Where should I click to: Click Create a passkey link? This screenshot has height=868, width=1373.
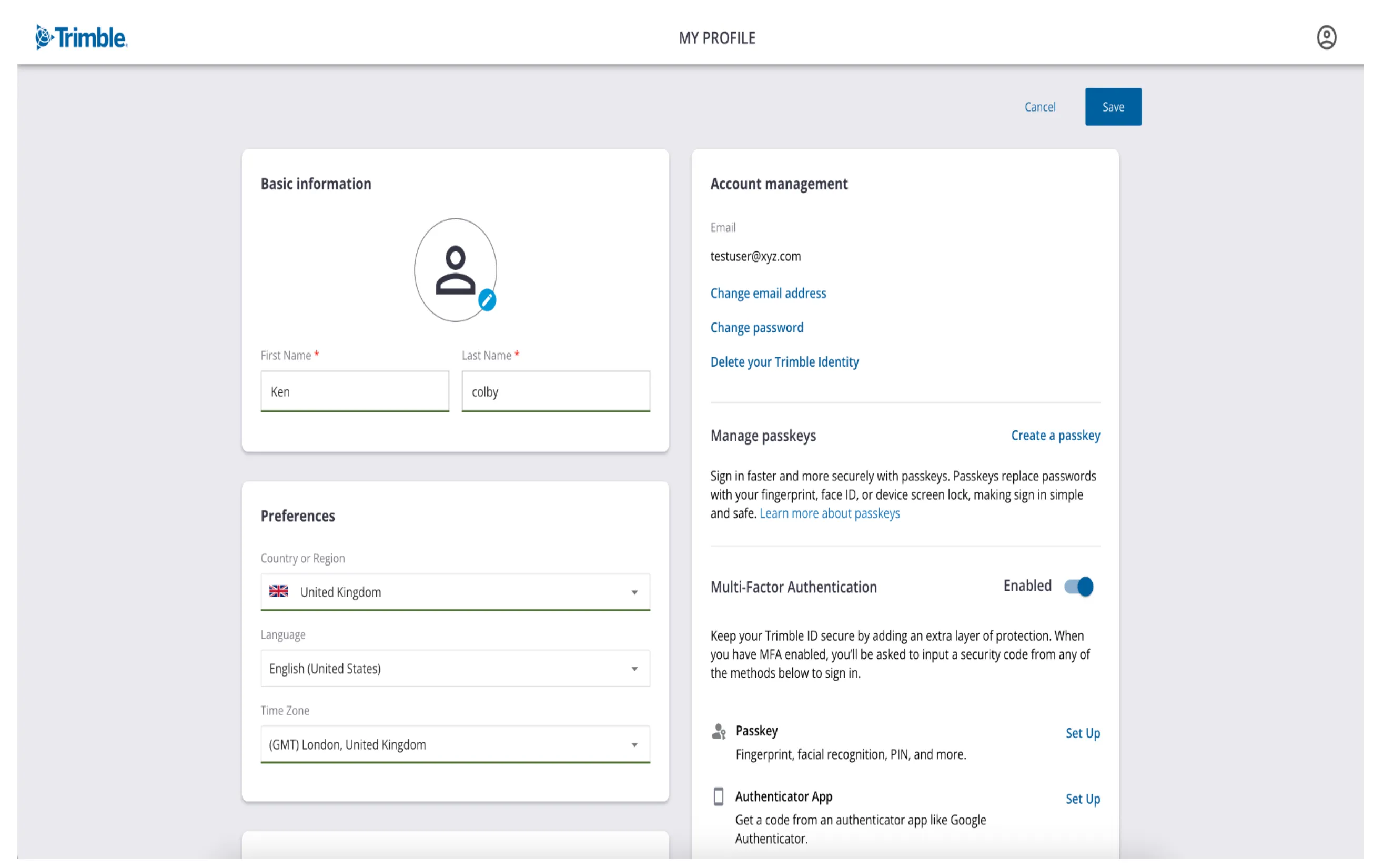click(1055, 436)
